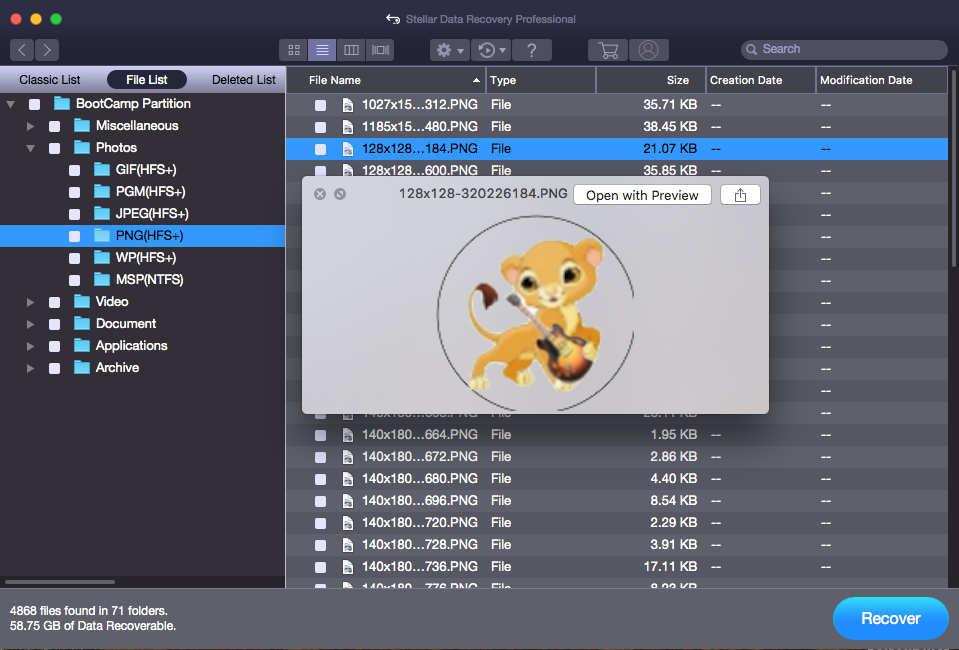Click the file icon of 140x180...728.PNG
Screen dimensions: 959x650
pos(347,545)
